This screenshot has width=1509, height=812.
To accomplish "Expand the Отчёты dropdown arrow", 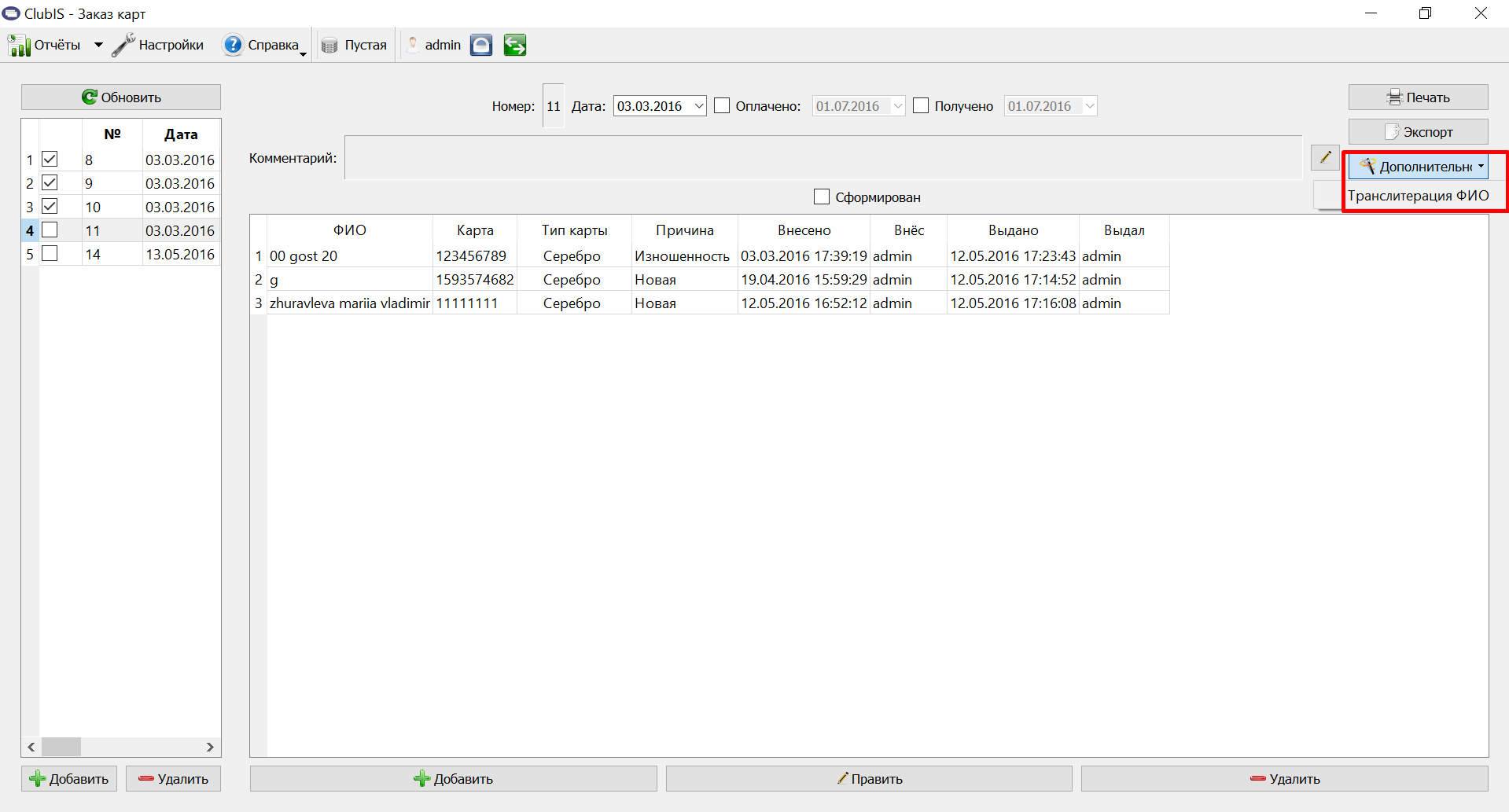I will (98, 46).
